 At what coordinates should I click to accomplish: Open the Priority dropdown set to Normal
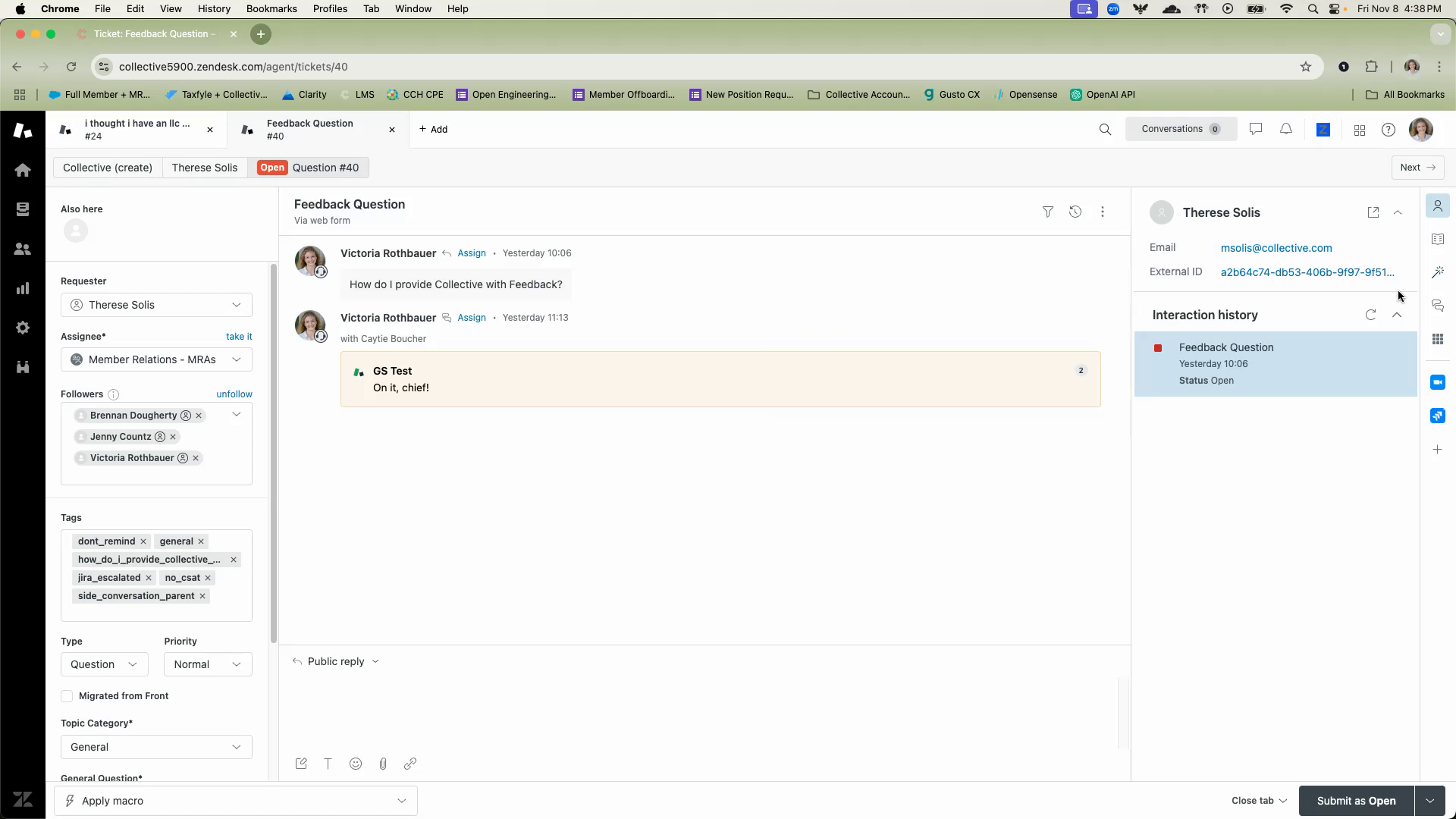click(x=207, y=664)
